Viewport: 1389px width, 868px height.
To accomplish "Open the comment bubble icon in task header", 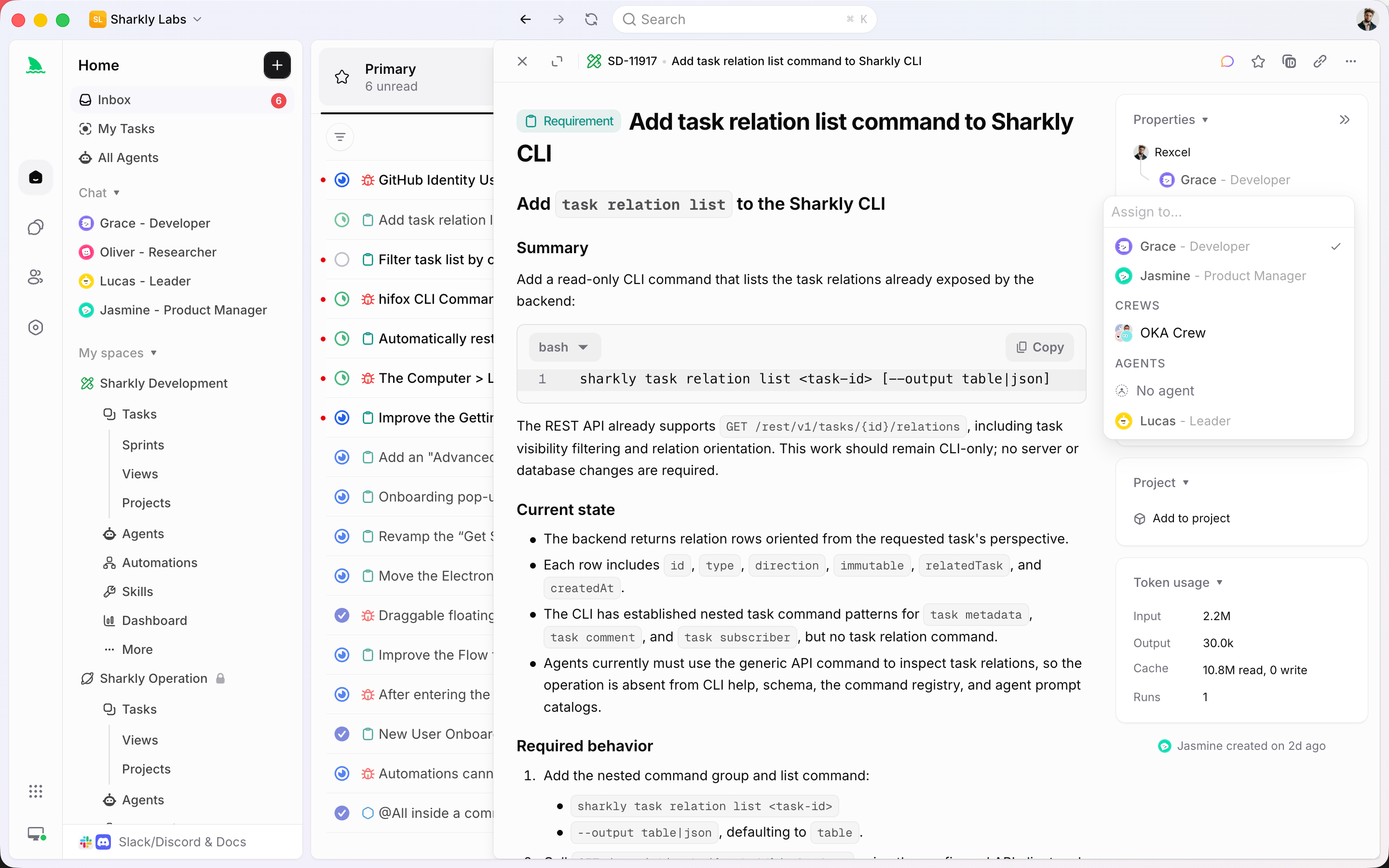I will tap(1227, 61).
